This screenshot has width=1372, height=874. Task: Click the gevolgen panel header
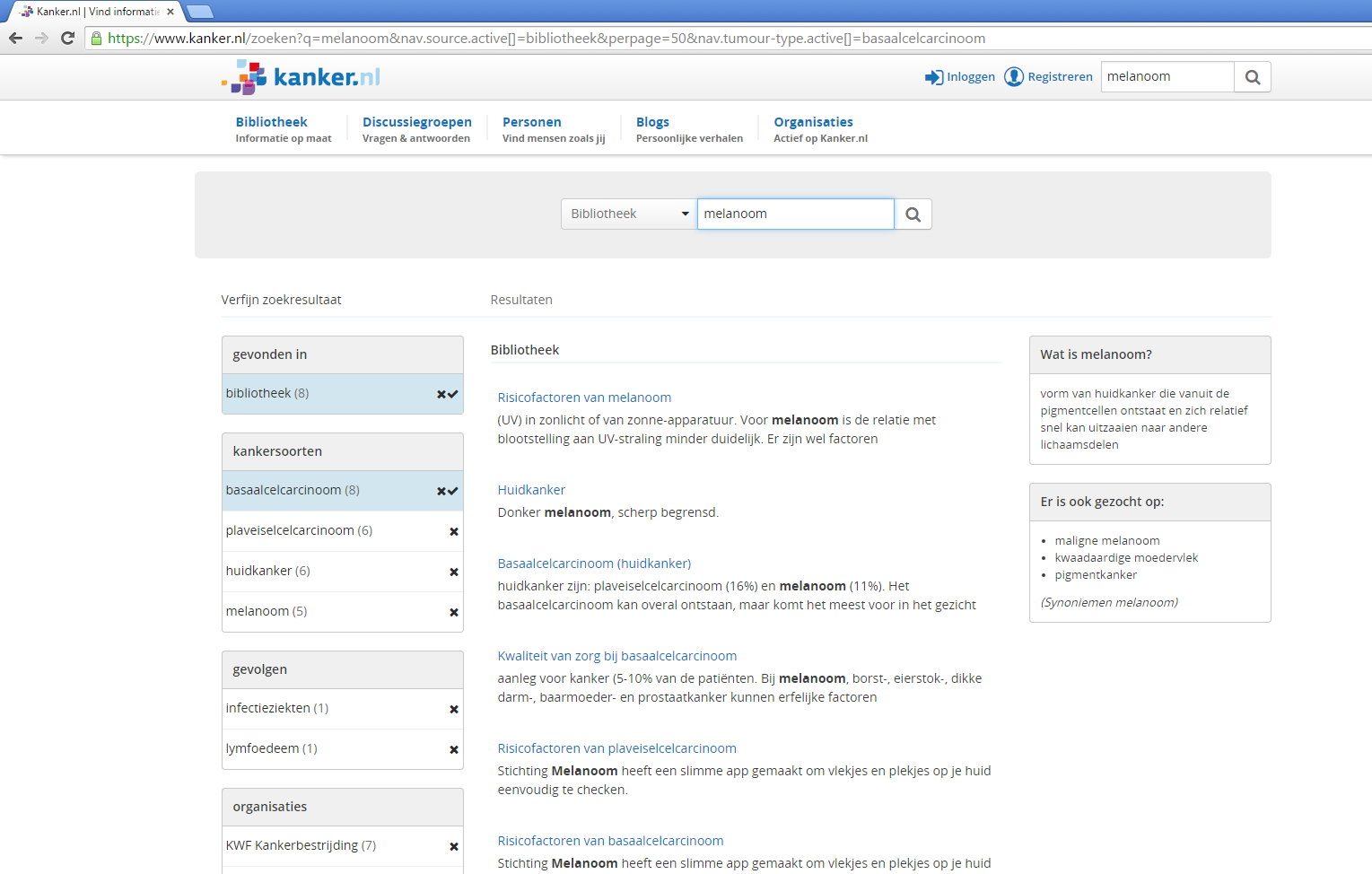[x=343, y=669]
